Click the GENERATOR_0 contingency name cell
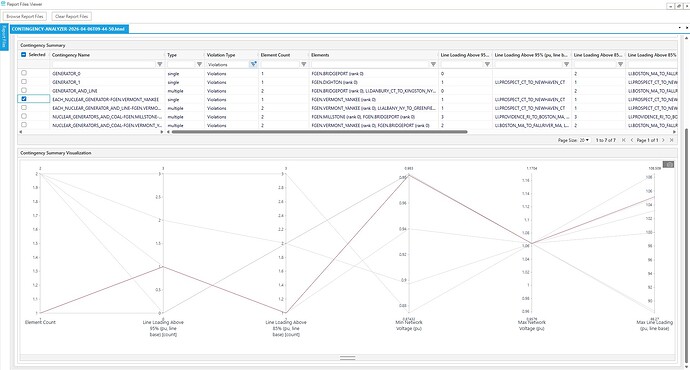The width and height of the screenshot is (690, 370). click(x=66, y=73)
